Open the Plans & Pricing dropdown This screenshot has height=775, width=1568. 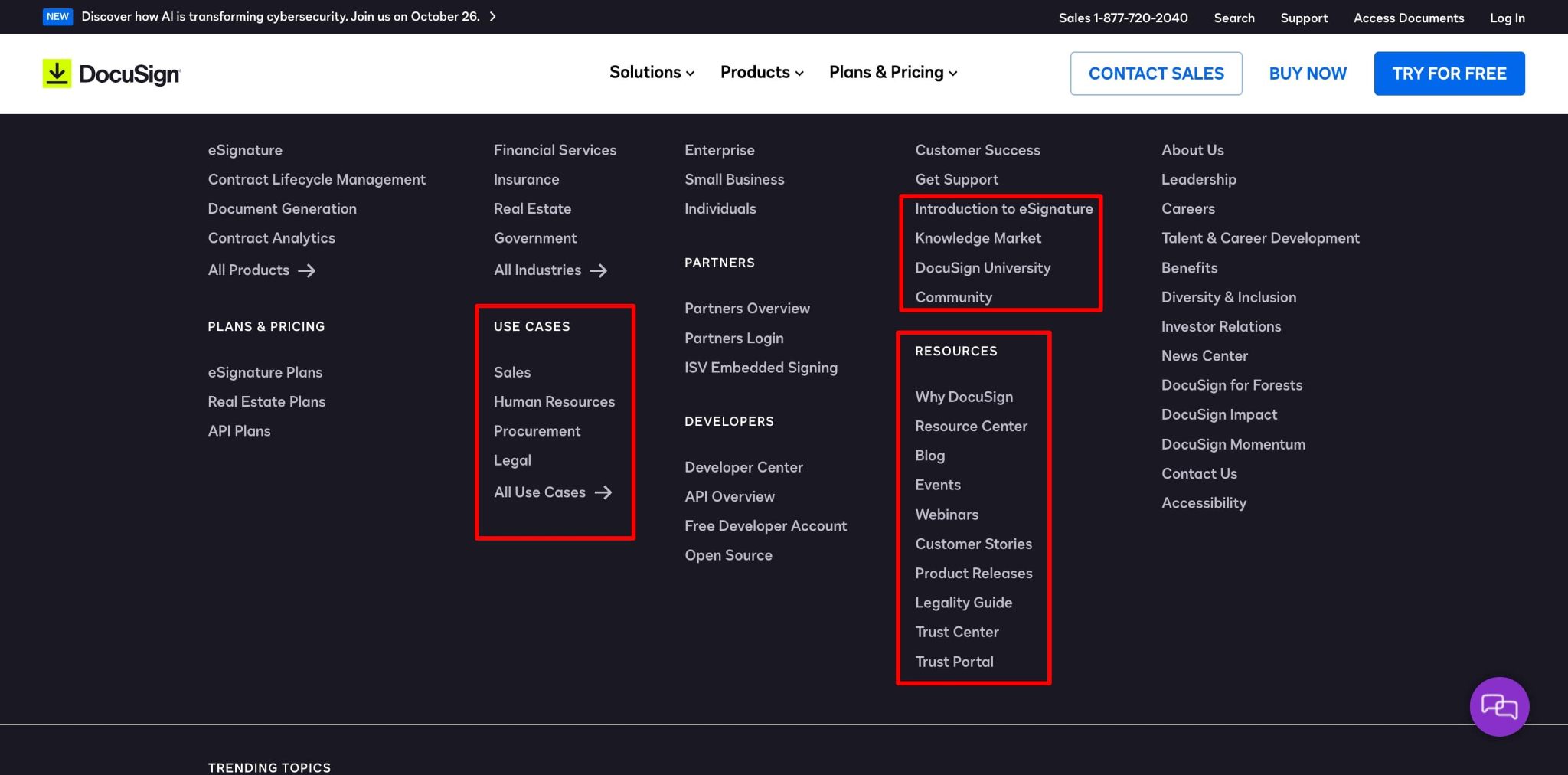pyautogui.click(x=891, y=72)
